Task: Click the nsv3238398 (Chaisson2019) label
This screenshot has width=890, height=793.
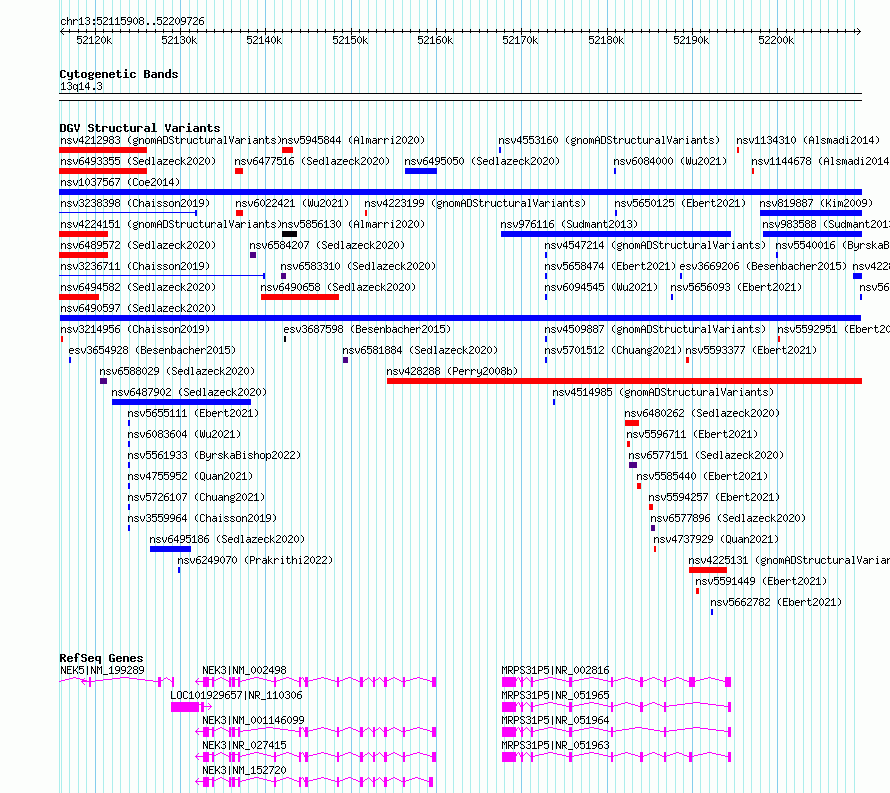Action: (x=135, y=203)
